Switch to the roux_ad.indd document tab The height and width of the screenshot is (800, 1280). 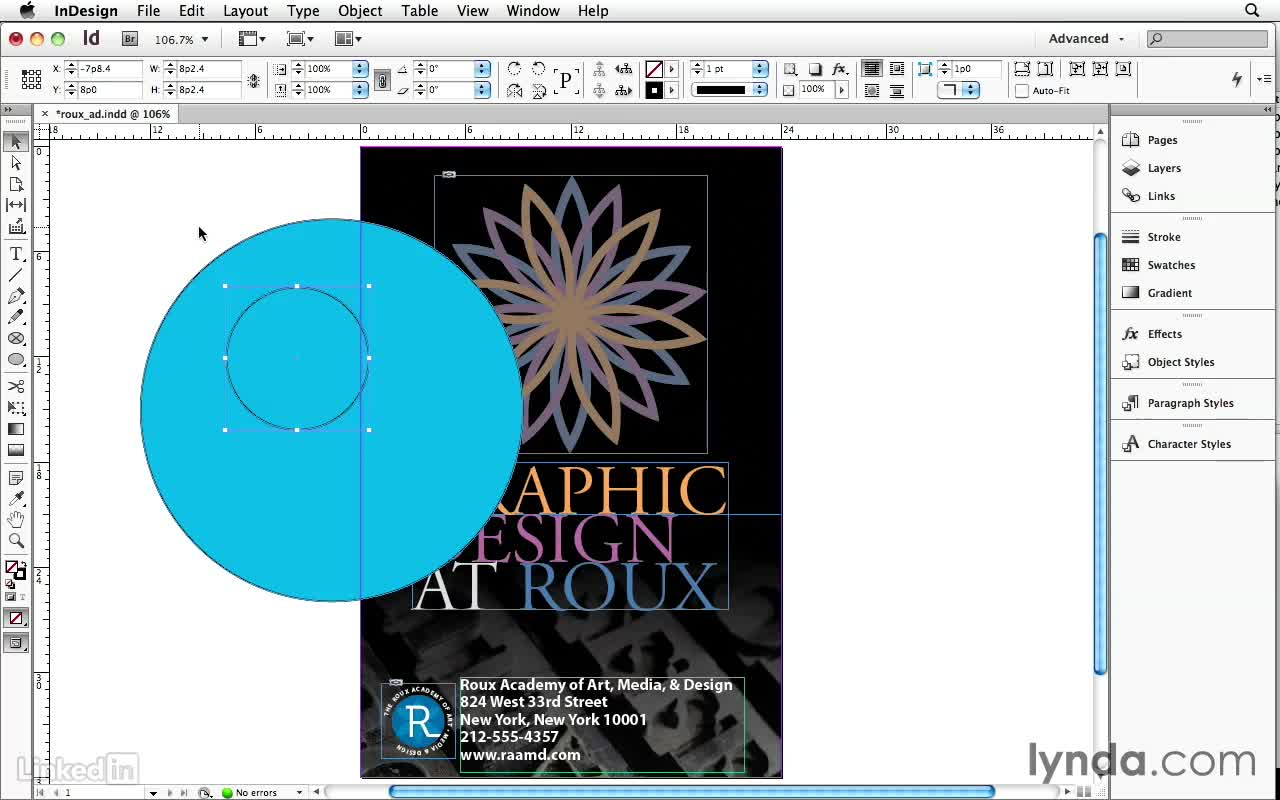click(x=112, y=114)
